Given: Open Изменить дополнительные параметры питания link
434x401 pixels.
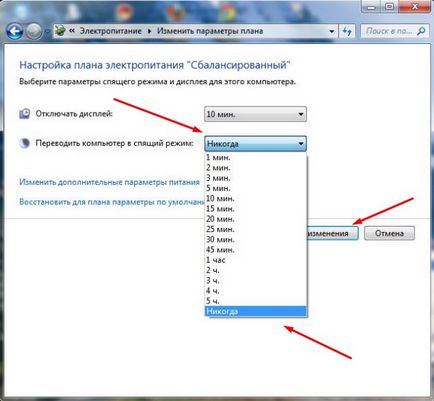Looking at the screenshot, I should (109, 182).
